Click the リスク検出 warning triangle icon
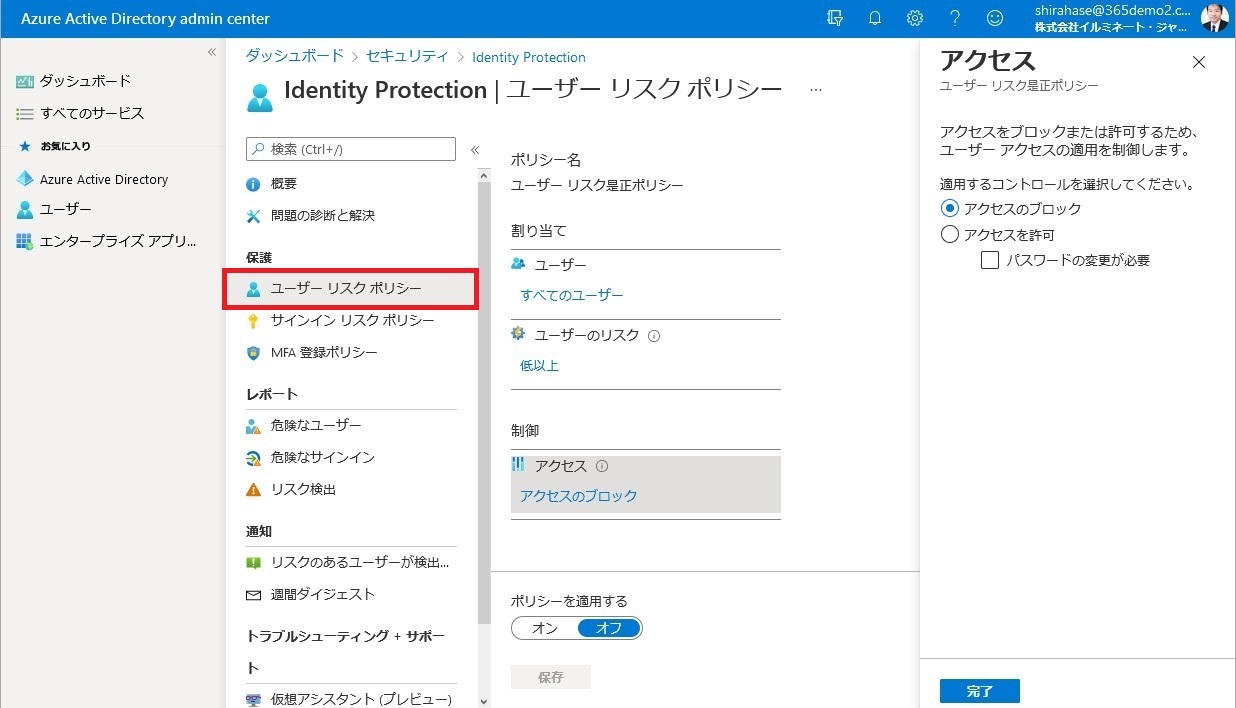The image size is (1236, 708). (253, 490)
